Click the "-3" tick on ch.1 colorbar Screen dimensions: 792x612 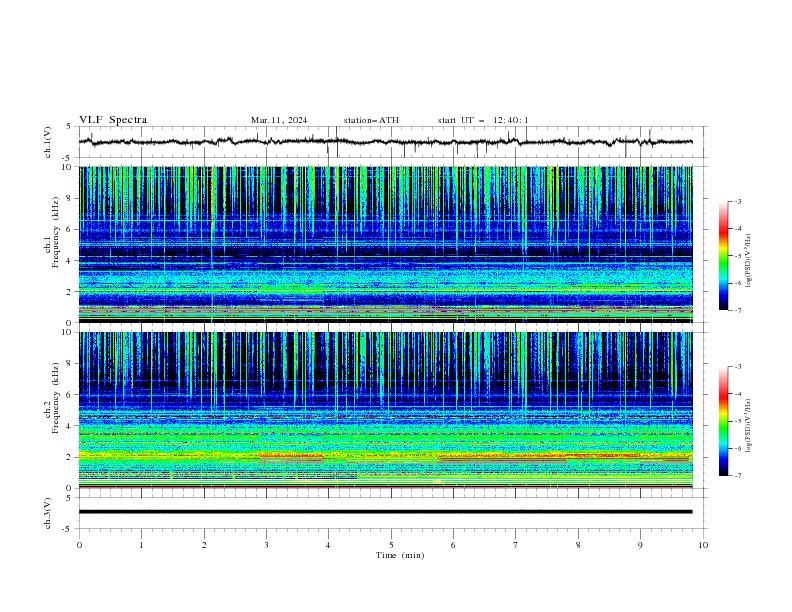click(738, 201)
